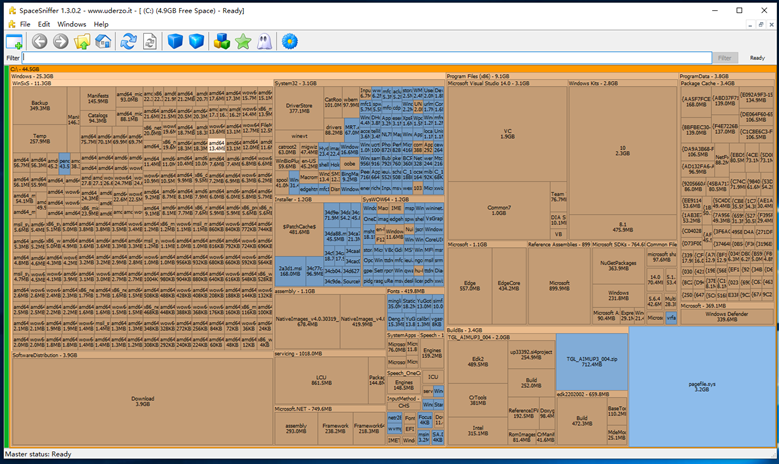Click the Home house icon
Viewport: 779px width, 464px height.
103,41
